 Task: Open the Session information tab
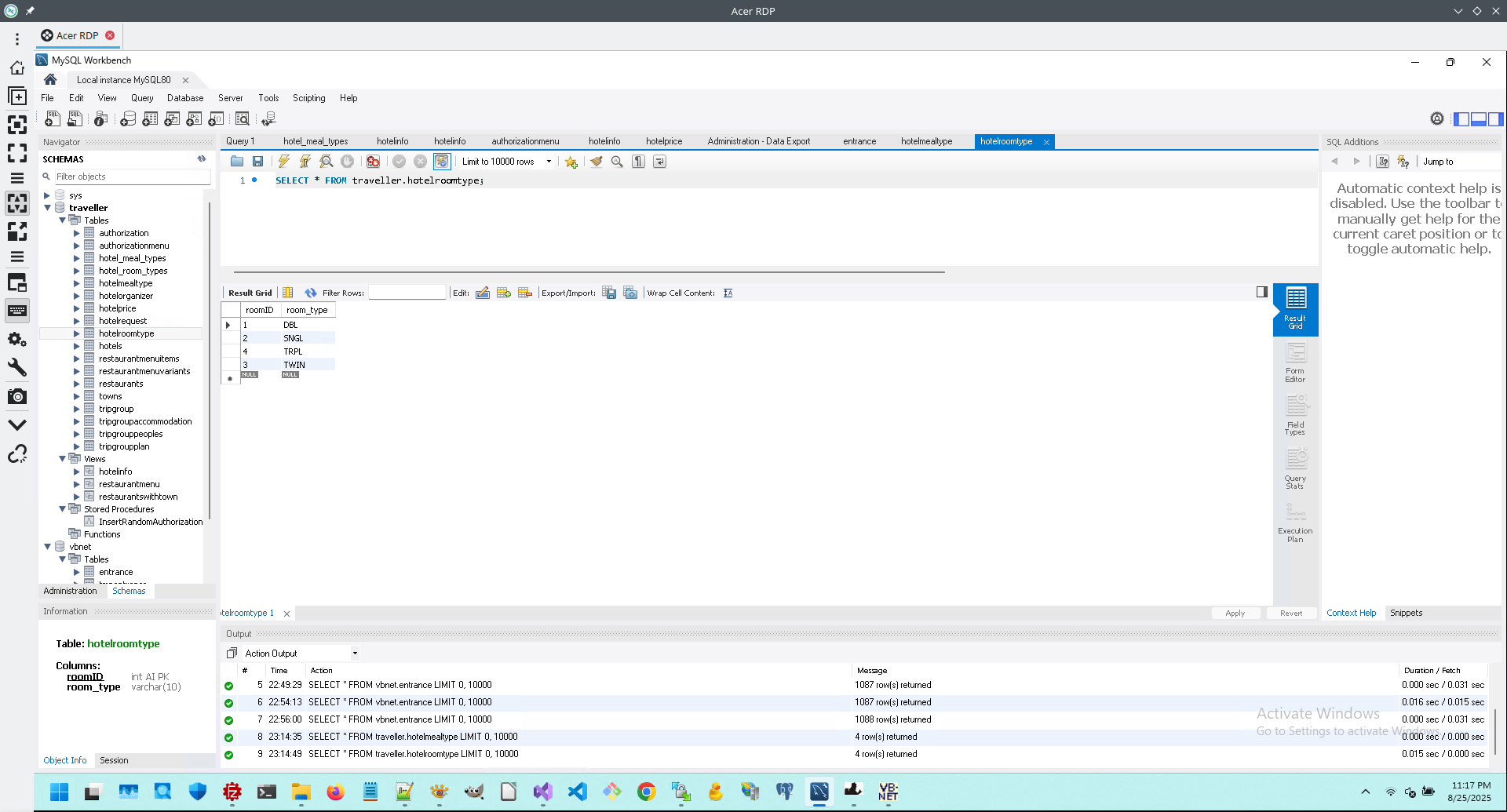point(114,760)
